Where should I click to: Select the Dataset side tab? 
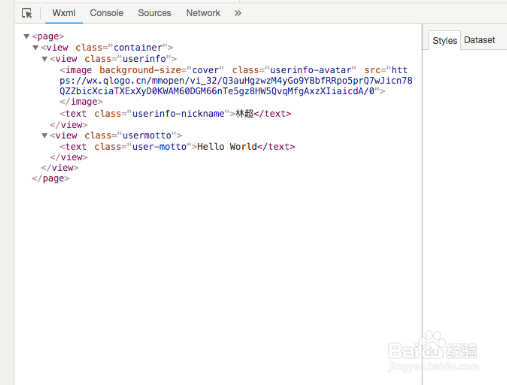point(479,40)
